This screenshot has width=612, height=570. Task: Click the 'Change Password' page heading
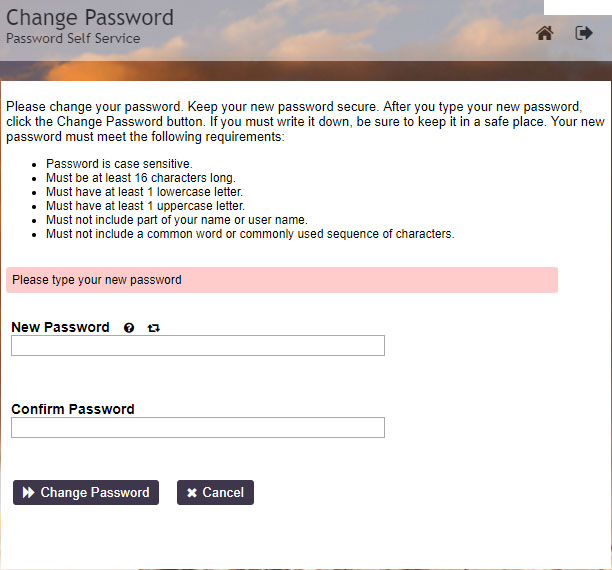[90, 18]
